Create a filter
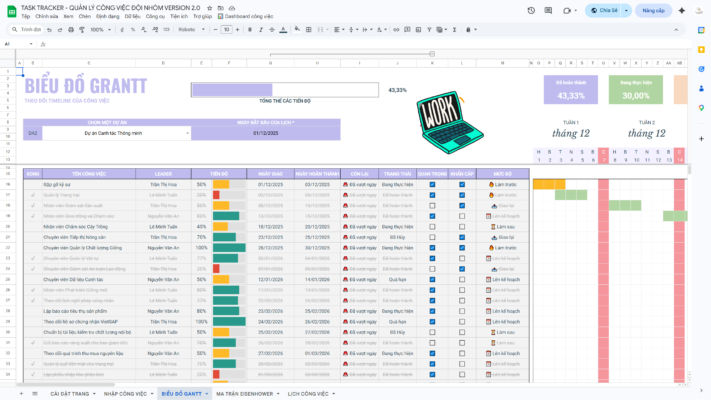The image size is (711, 400). [429, 29]
